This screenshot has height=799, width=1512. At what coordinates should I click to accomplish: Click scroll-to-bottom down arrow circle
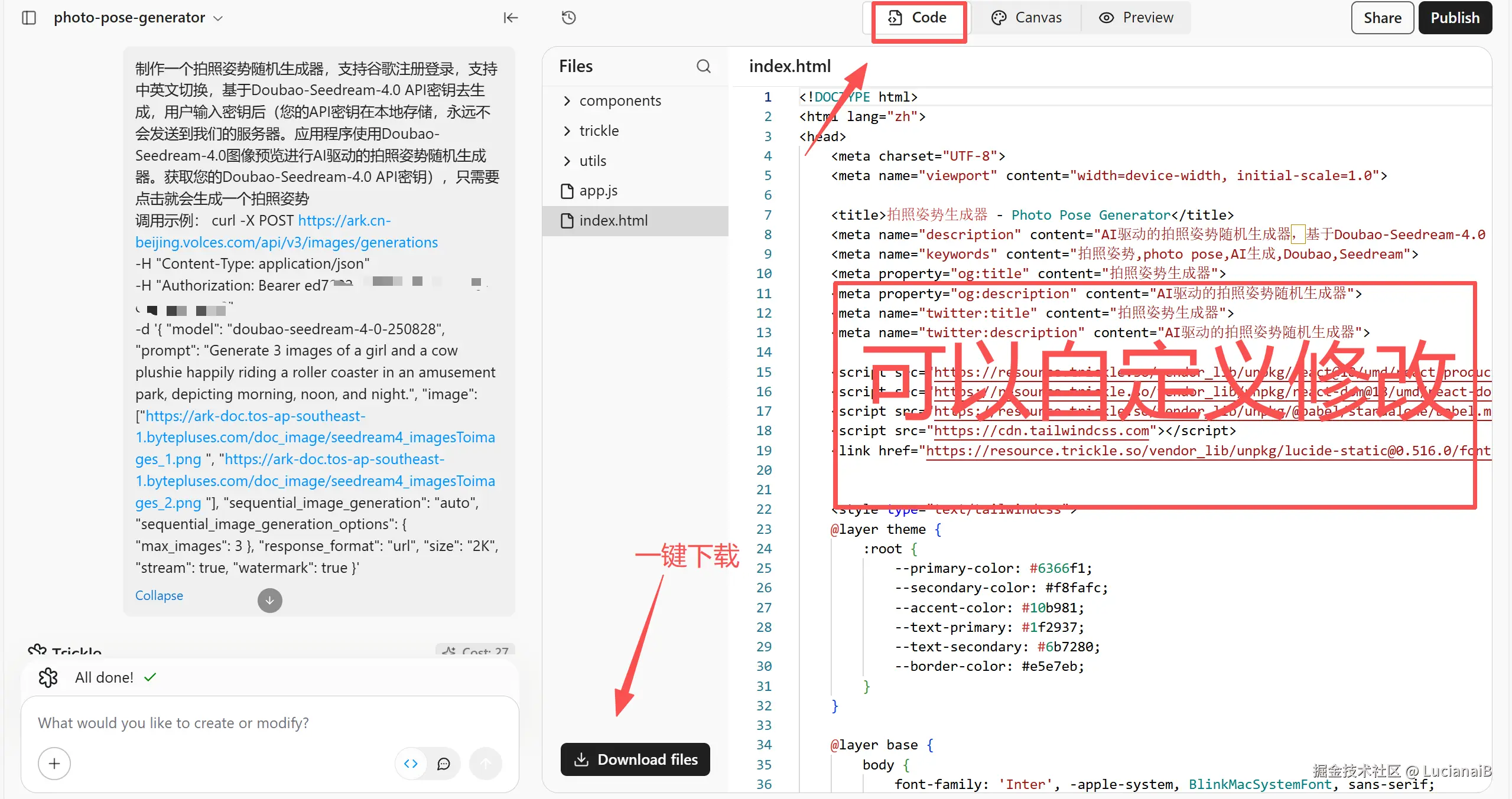click(x=269, y=601)
